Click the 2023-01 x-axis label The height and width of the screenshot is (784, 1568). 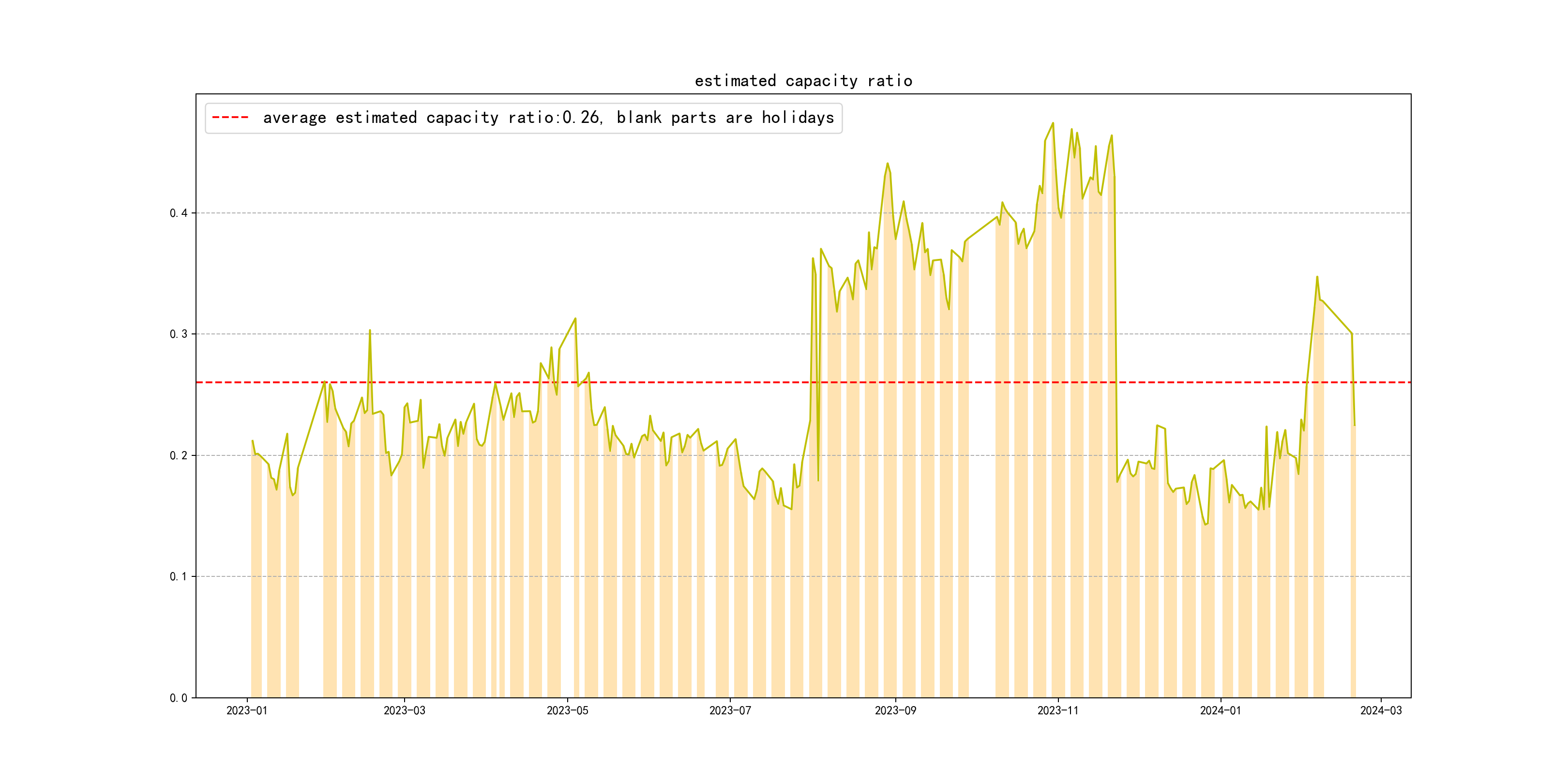tap(246, 710)
